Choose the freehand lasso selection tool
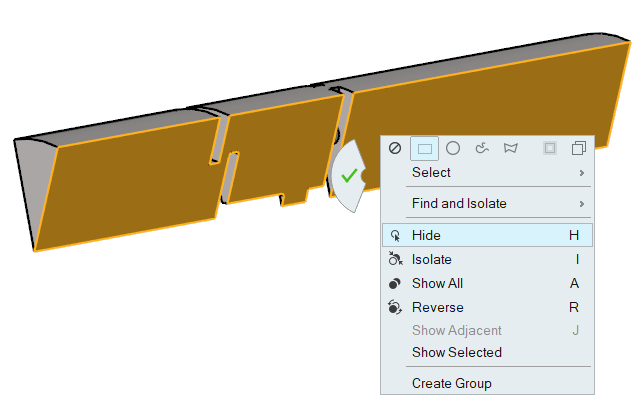This screenshot has height=407, width=640. tap(482, 148)
